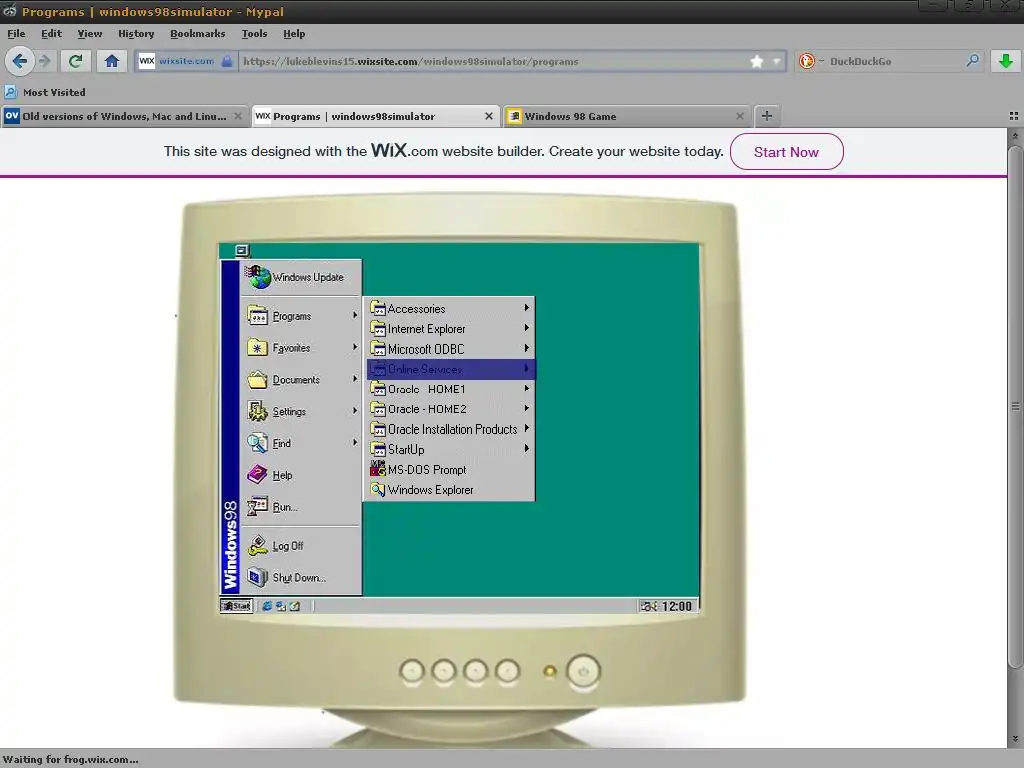Select Online Services in Programs menu
This screenshot has width=1024, height=768.
(x=451, y=369)
